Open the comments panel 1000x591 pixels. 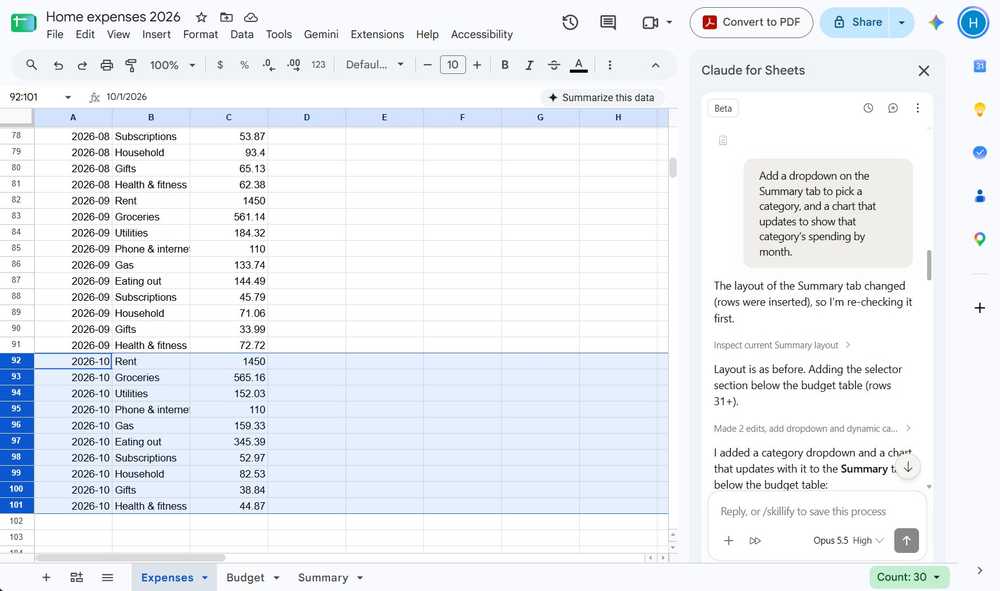(608, 22)
